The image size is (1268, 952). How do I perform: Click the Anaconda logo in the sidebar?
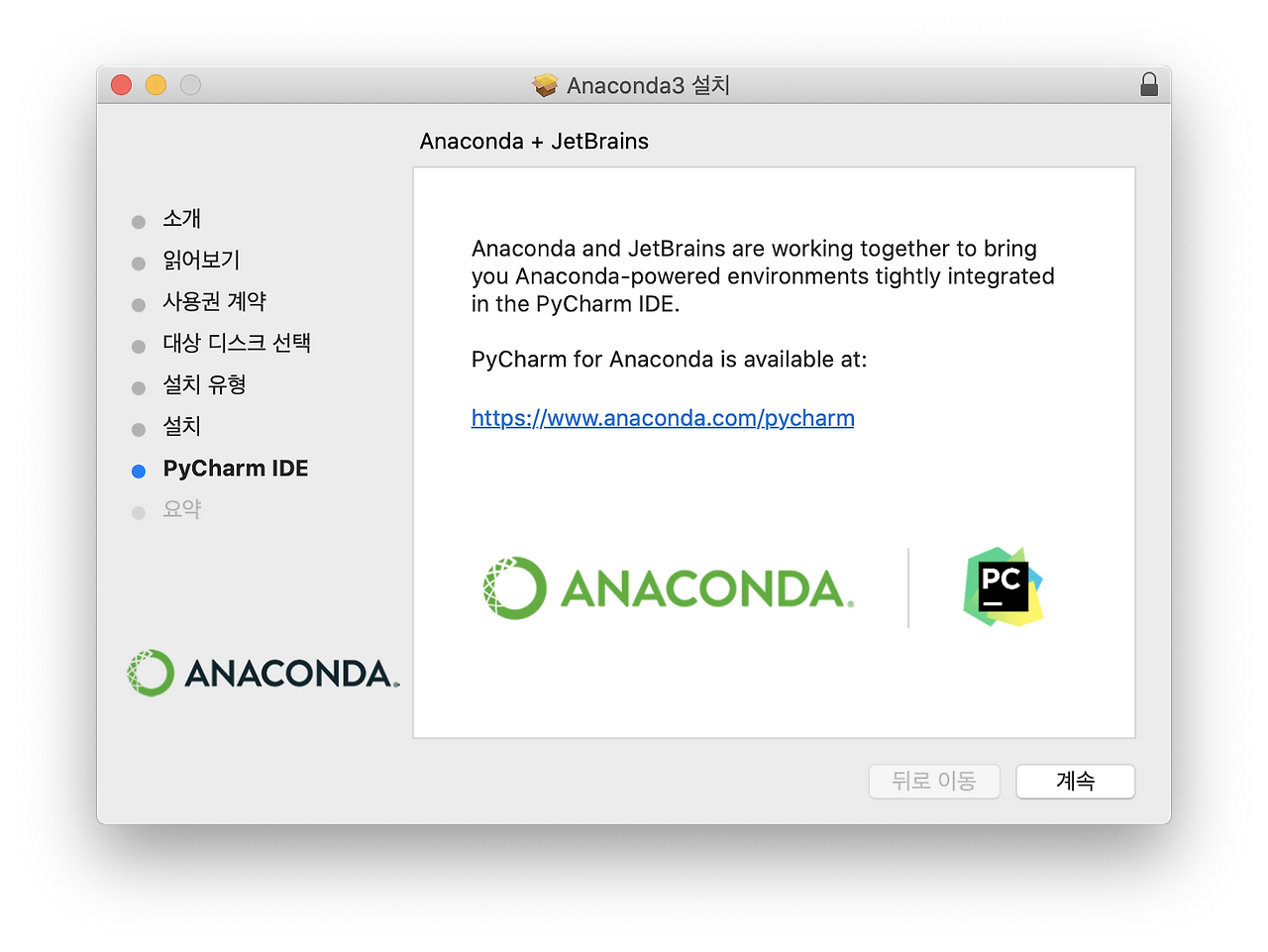pyautogui.click(x=263, y=673)
